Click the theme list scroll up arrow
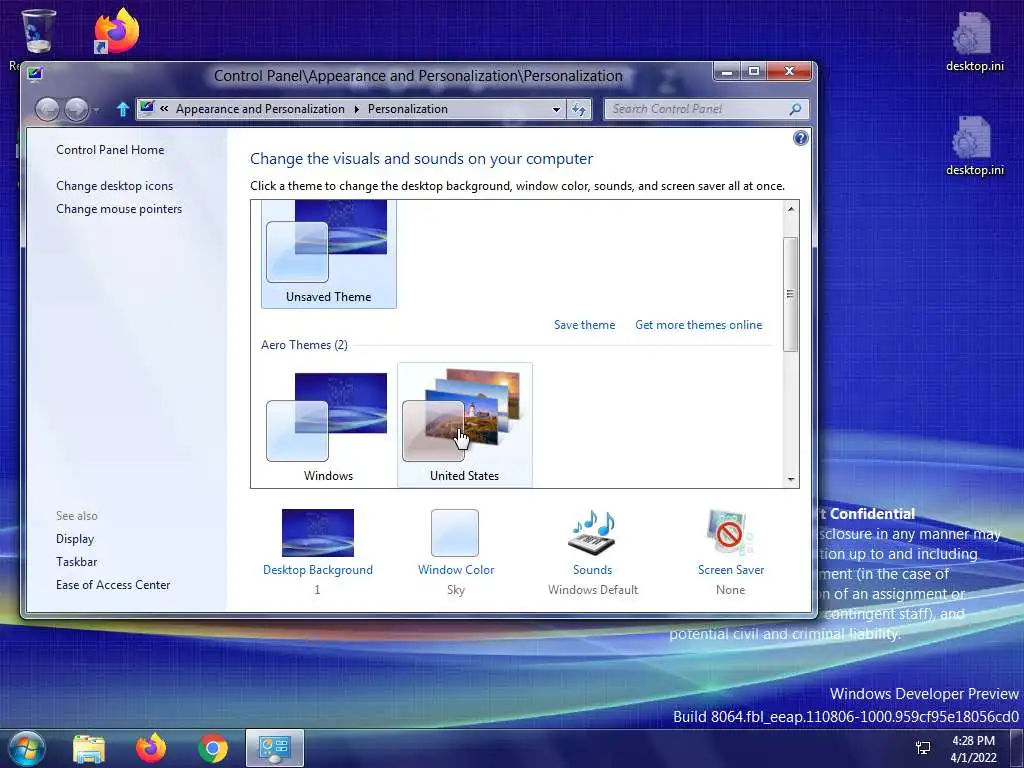The image size is (1024, 768). pyautogui.click(x=791, y=209)
